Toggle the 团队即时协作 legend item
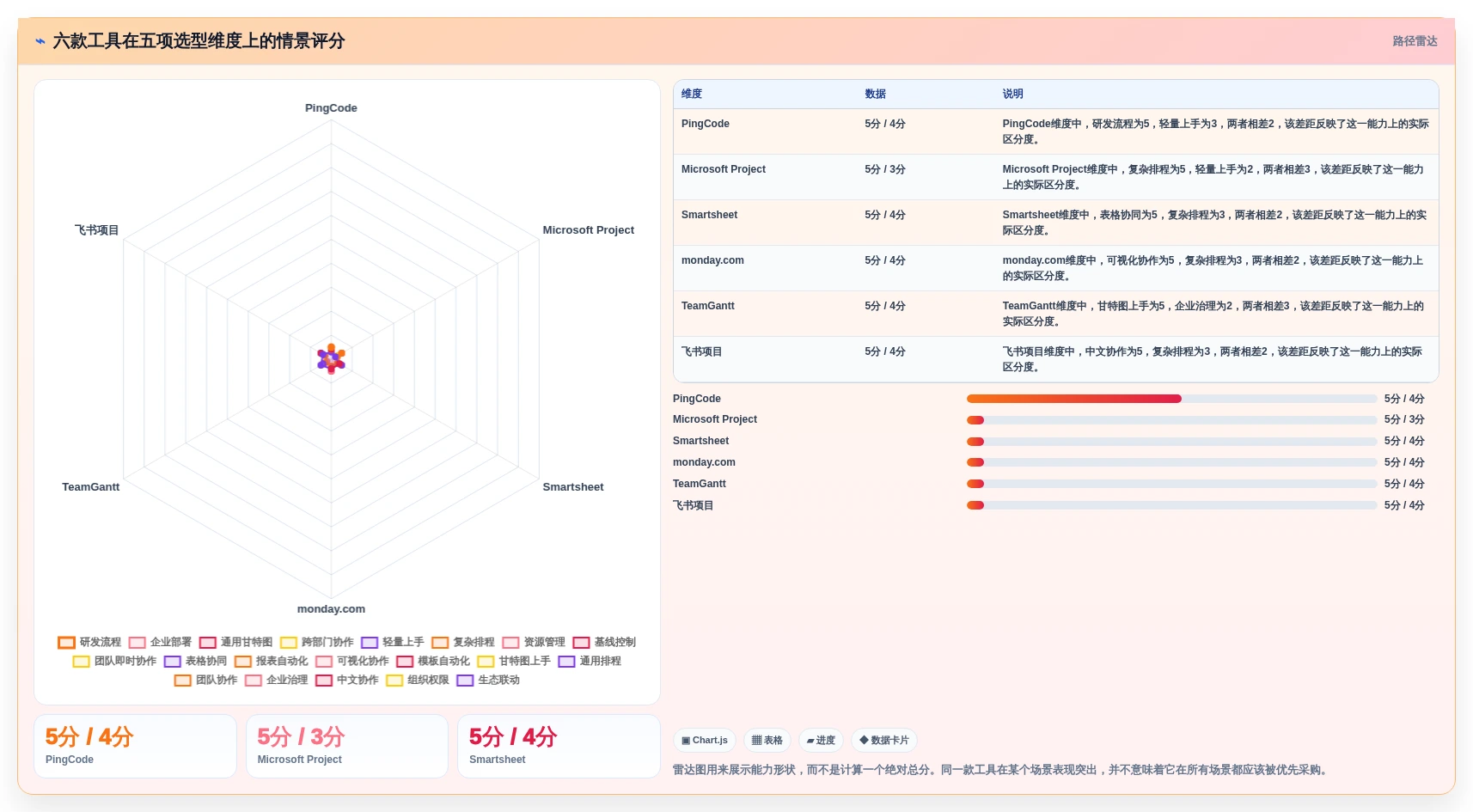Image resolution: width=1473 pixels, height=812 pixels. point(114,661)
